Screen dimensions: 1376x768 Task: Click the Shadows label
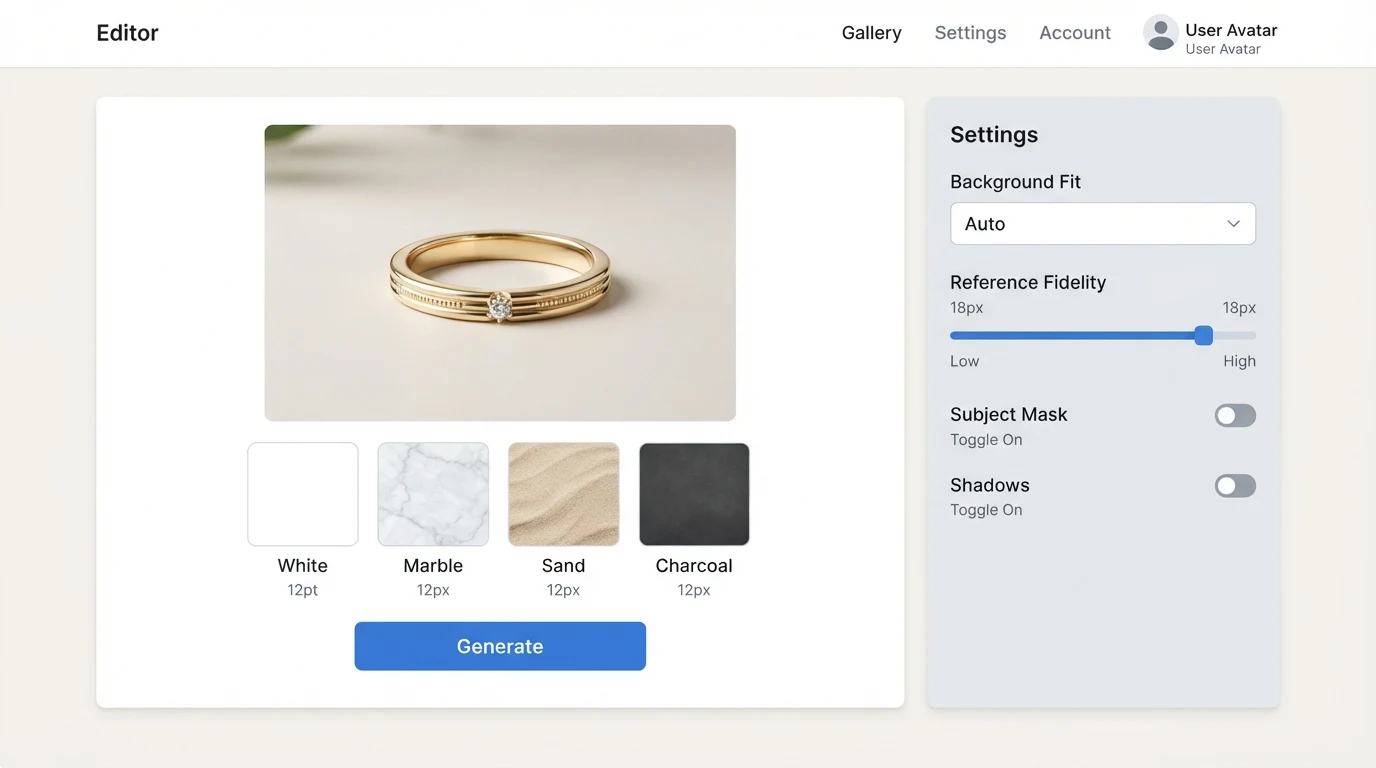point(990,485)
